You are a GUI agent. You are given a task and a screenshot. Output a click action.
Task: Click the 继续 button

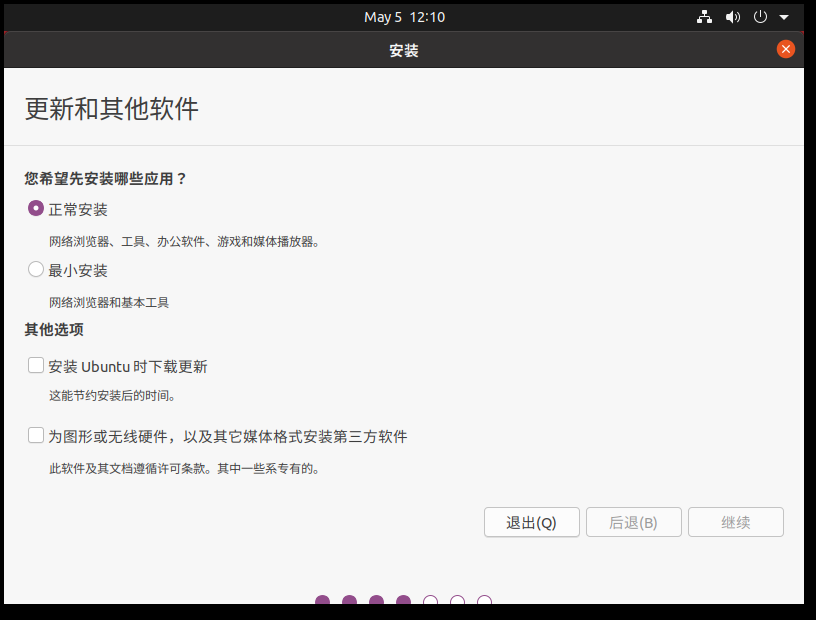point(735,522)
